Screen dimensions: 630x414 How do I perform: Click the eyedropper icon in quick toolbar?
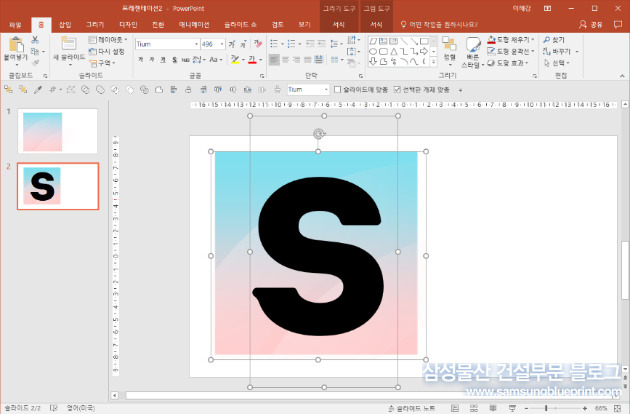click(38, 89)
